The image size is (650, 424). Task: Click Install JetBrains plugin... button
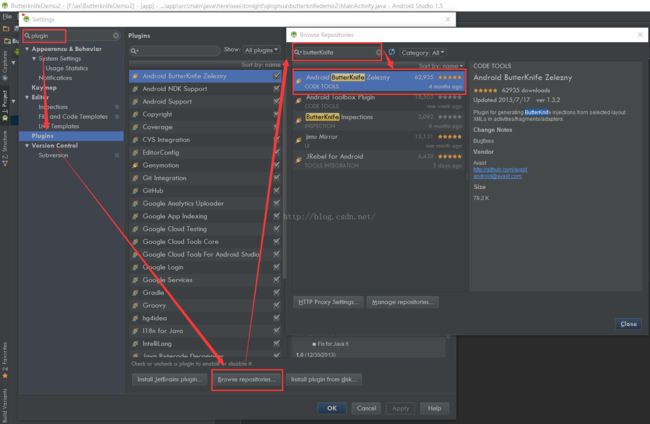click(x=170, y=380)
